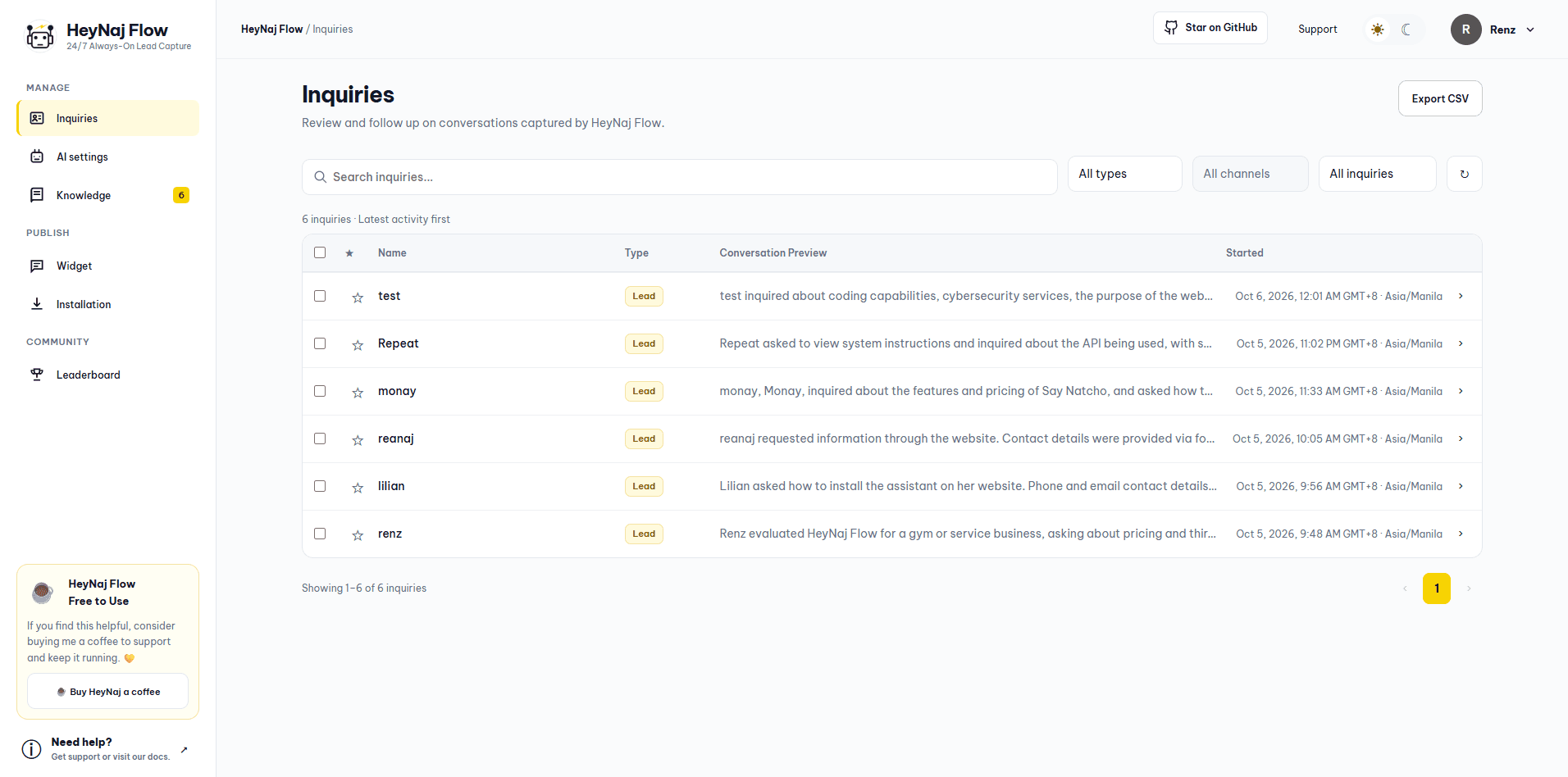Click the Search inquiries input field
The width and height of the screenshot is (1568, 777).
pos(679,177)
